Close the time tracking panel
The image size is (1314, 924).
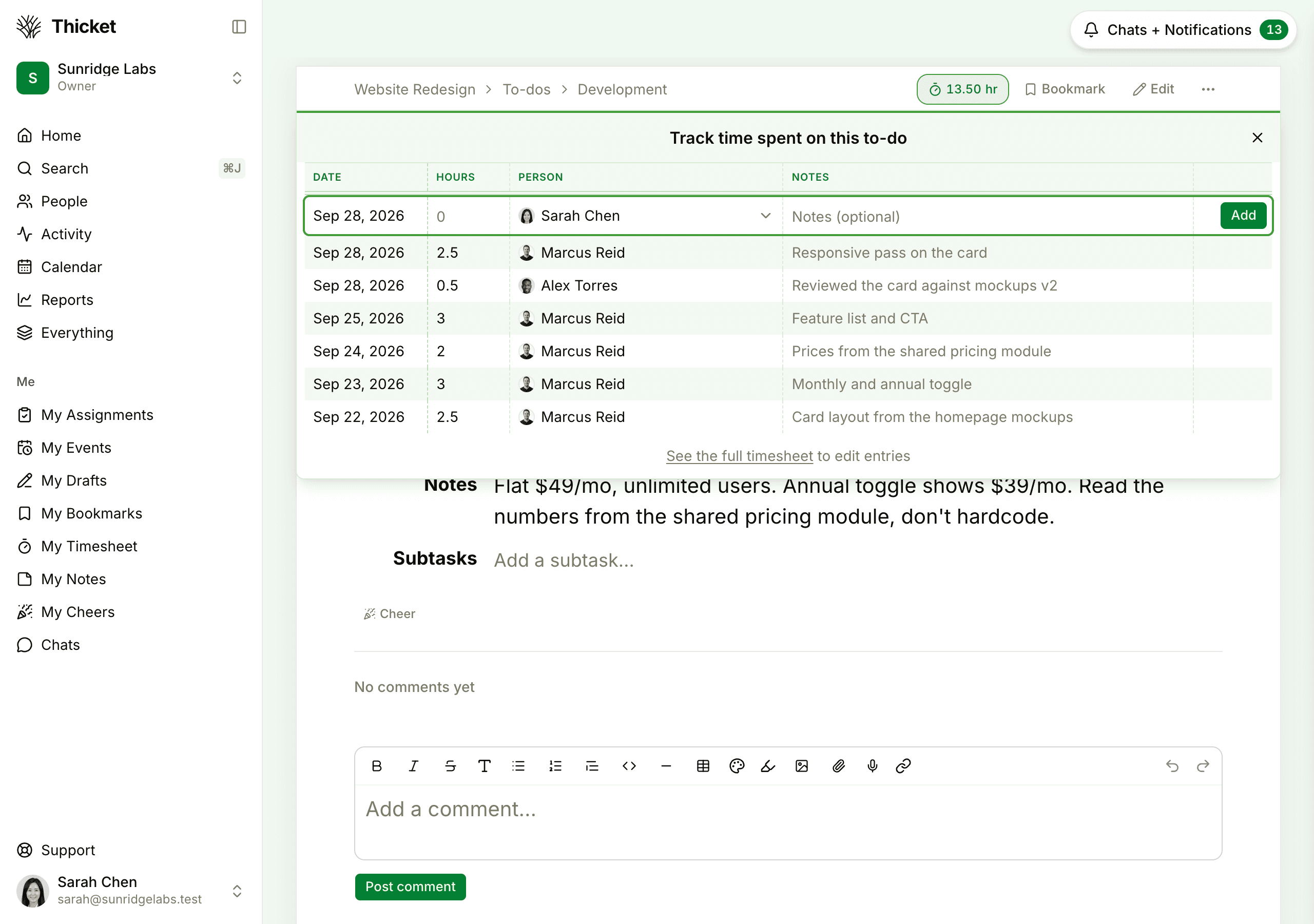click(1258, 138)
